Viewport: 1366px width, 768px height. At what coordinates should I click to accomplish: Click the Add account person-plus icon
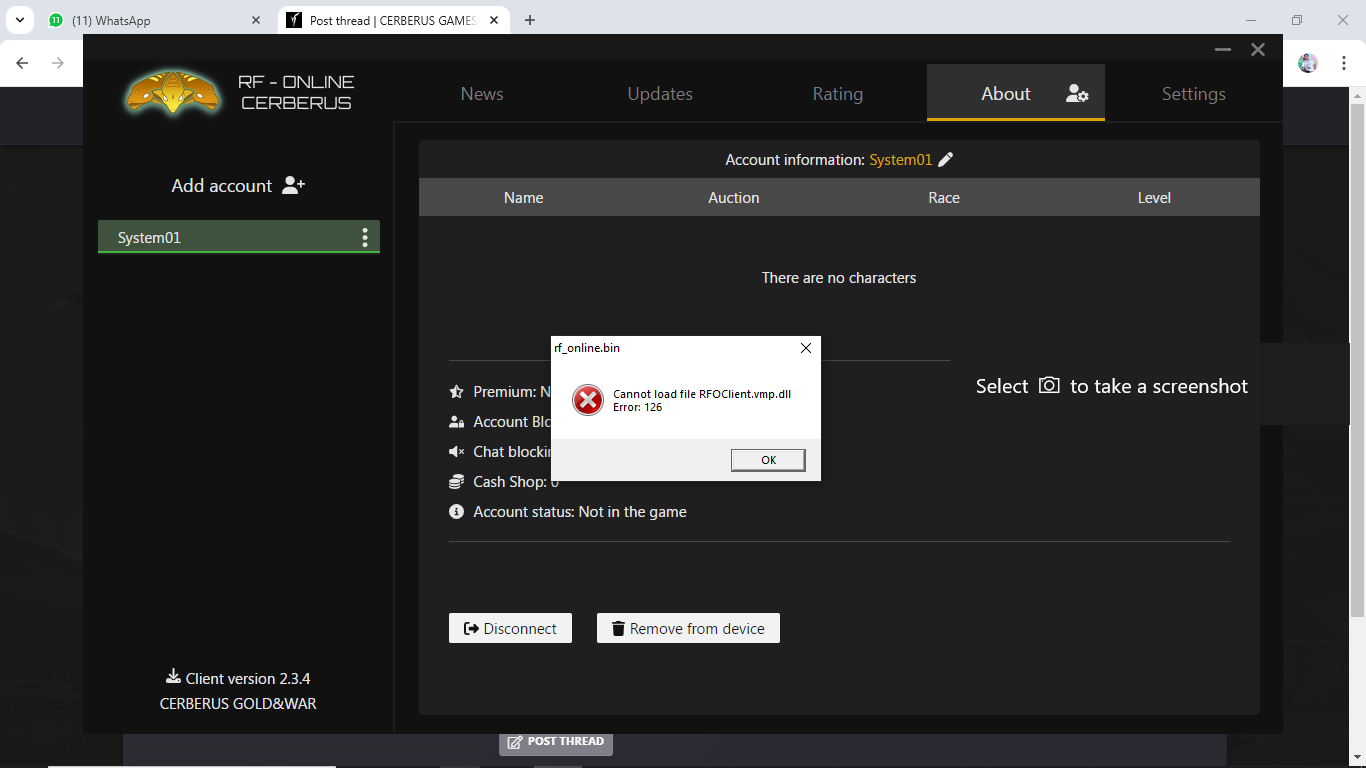tap(293, 185)
